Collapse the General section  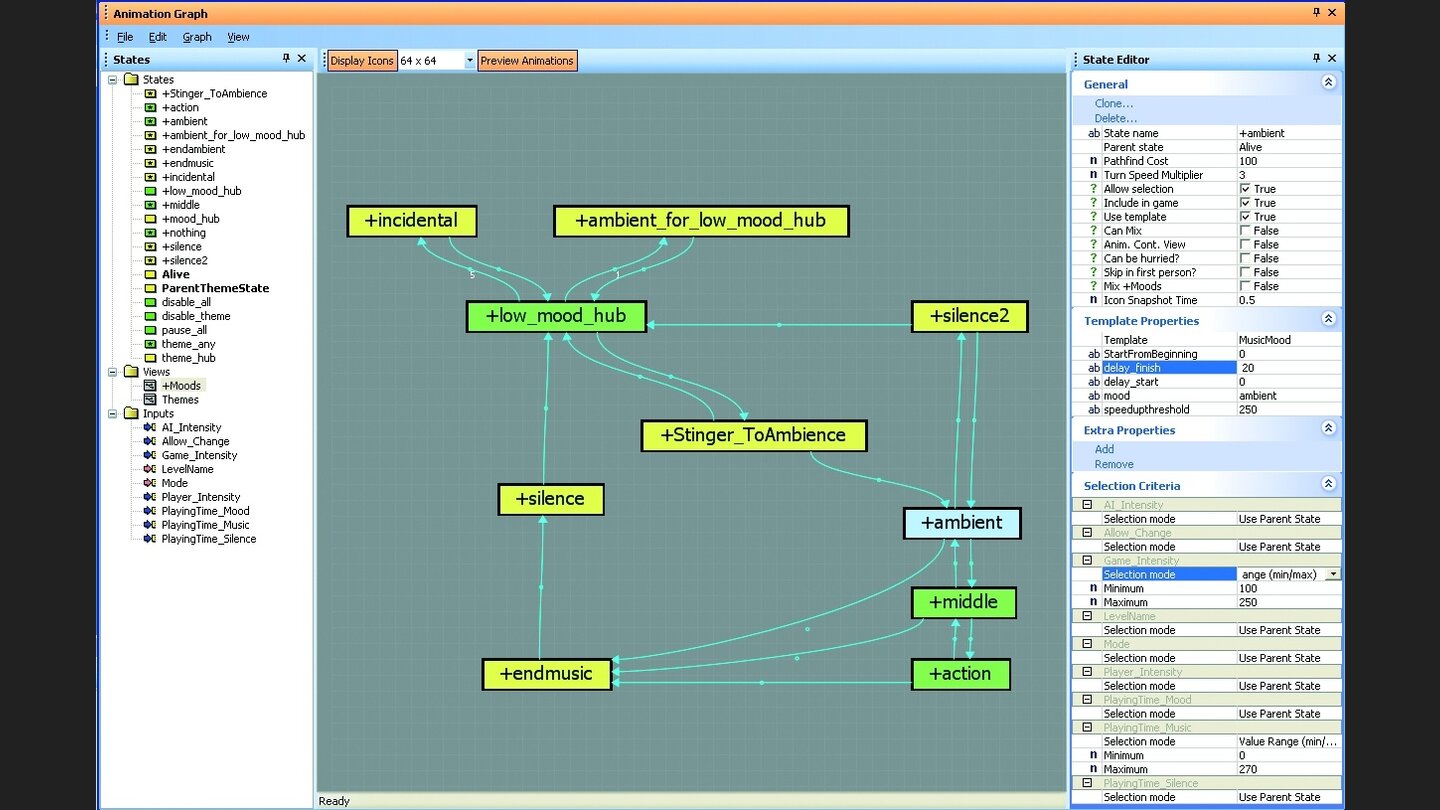pos(1328,83)
